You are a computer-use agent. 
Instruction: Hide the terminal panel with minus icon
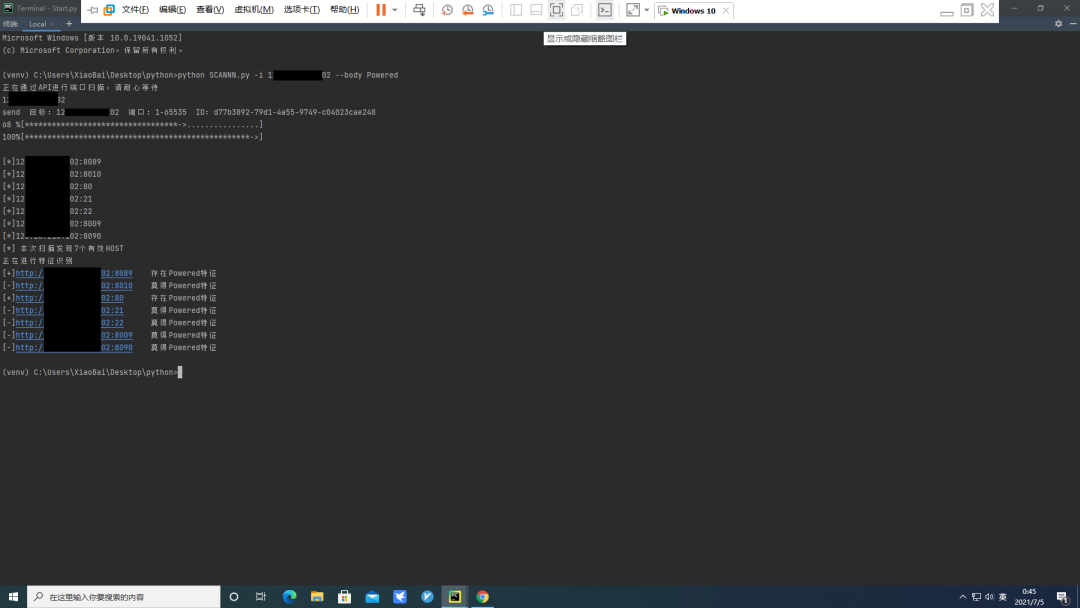click(1072, 24)
